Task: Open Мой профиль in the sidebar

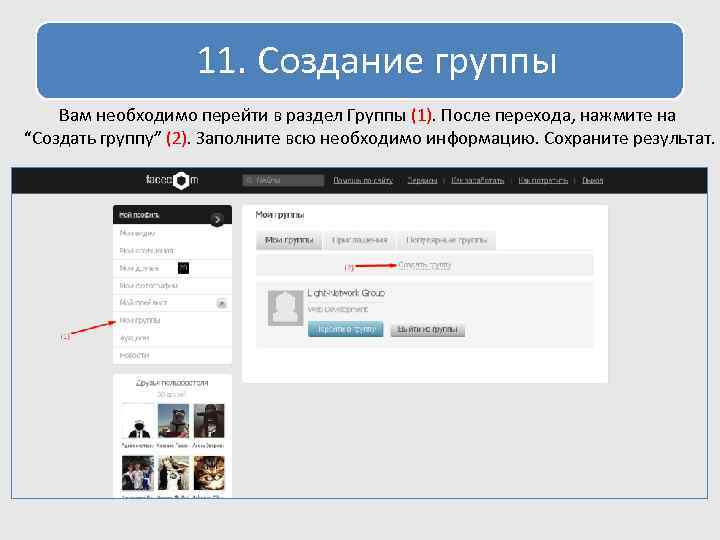Action: click(139, 215)
